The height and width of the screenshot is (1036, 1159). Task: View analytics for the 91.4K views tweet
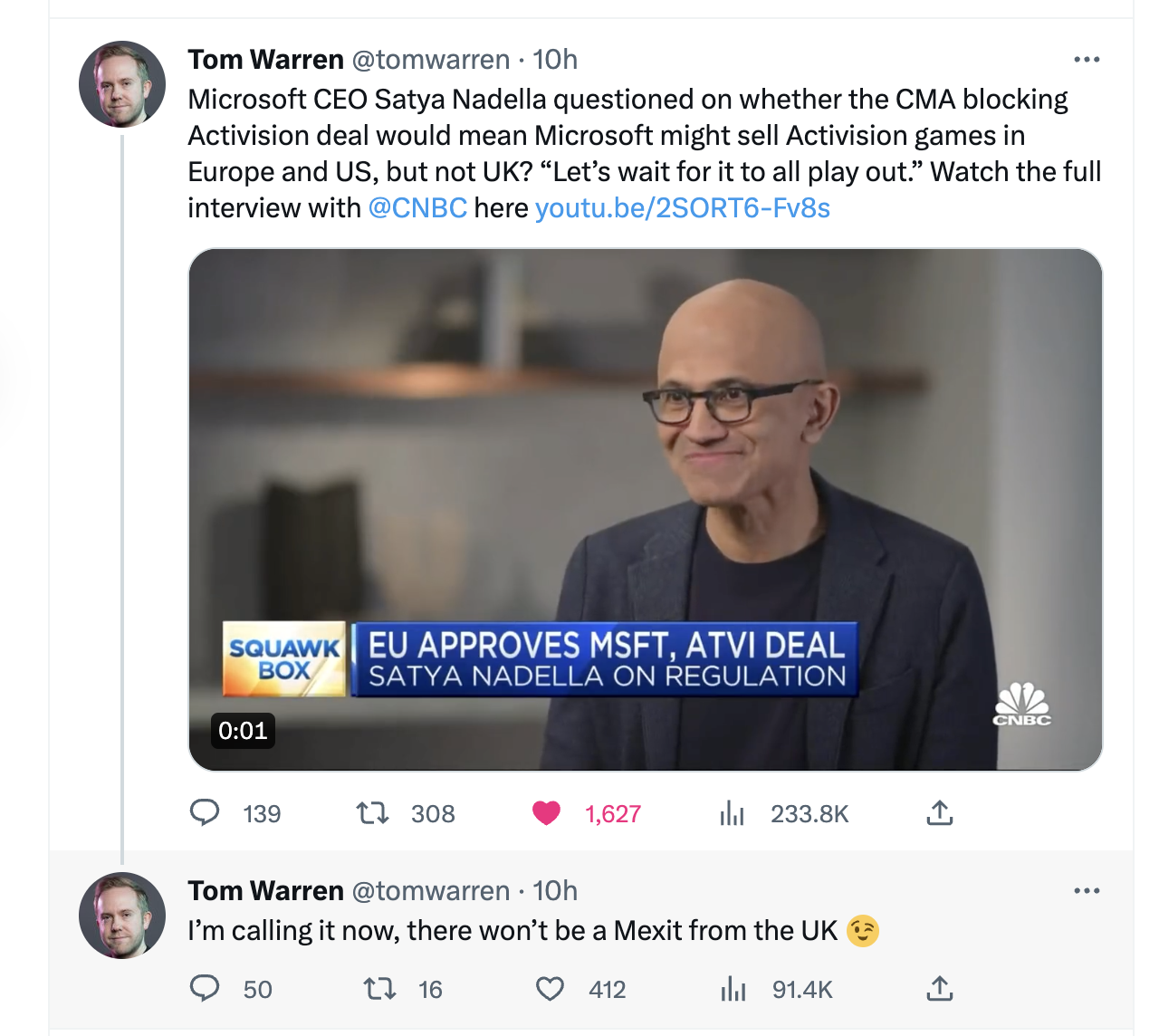pos(733,989)
